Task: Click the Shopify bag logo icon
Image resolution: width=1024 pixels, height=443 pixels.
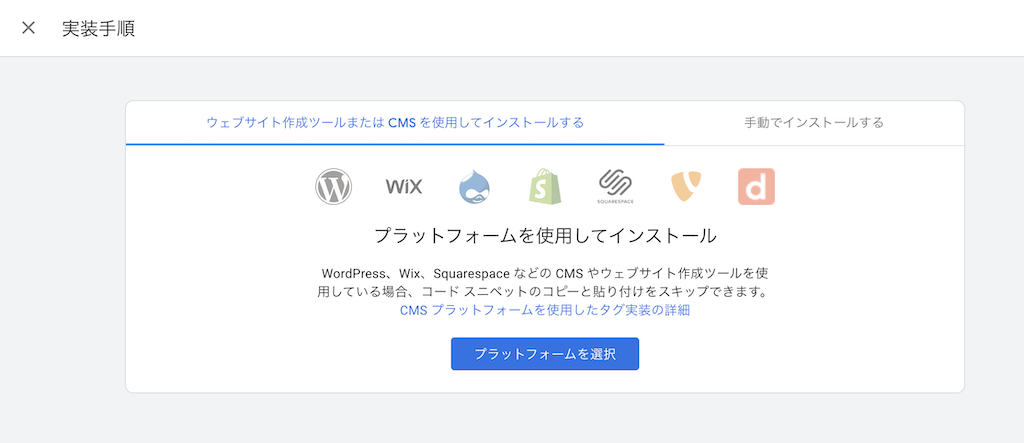Action: (x=545, y=187)
